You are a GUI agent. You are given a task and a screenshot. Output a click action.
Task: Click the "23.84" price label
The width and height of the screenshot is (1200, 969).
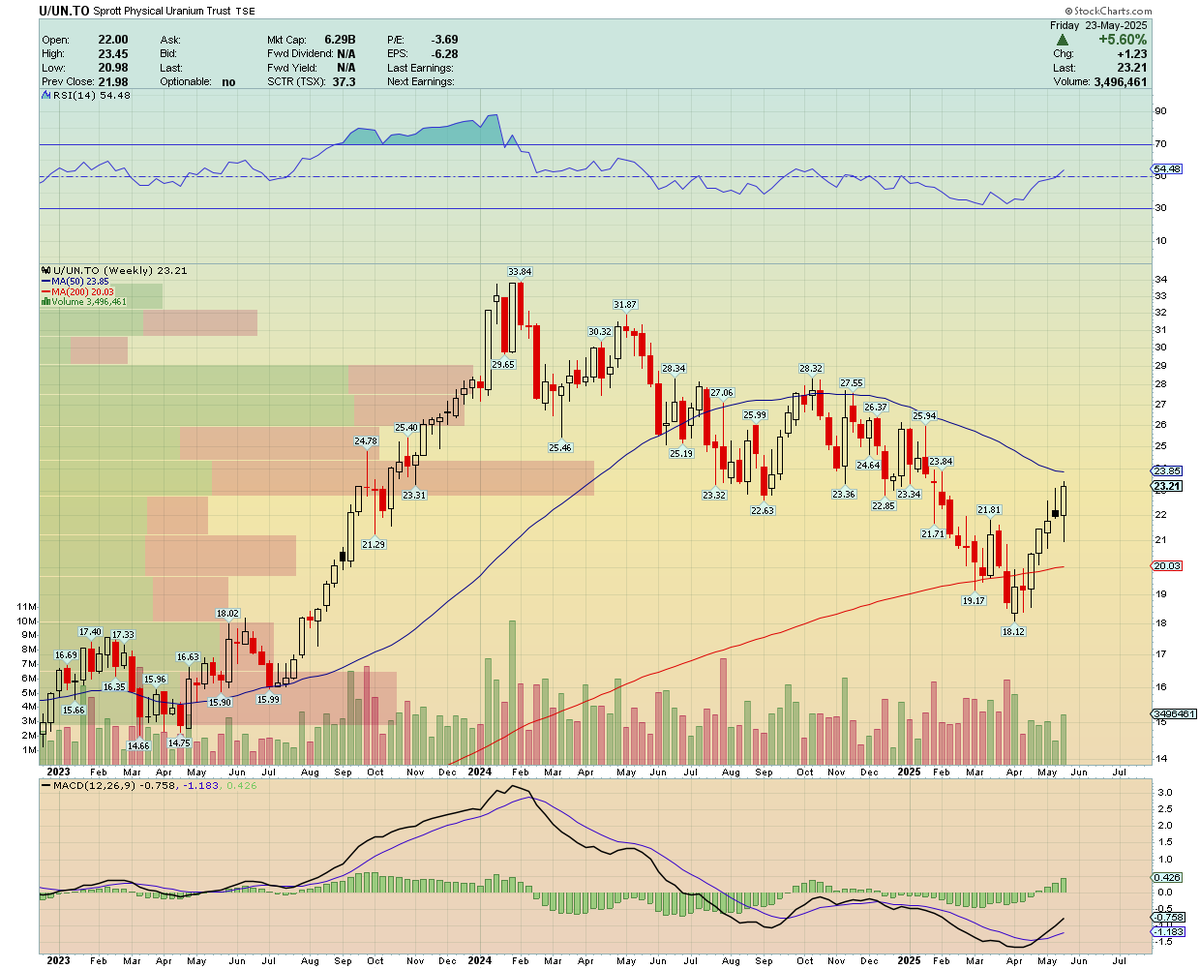click(942, 461)
